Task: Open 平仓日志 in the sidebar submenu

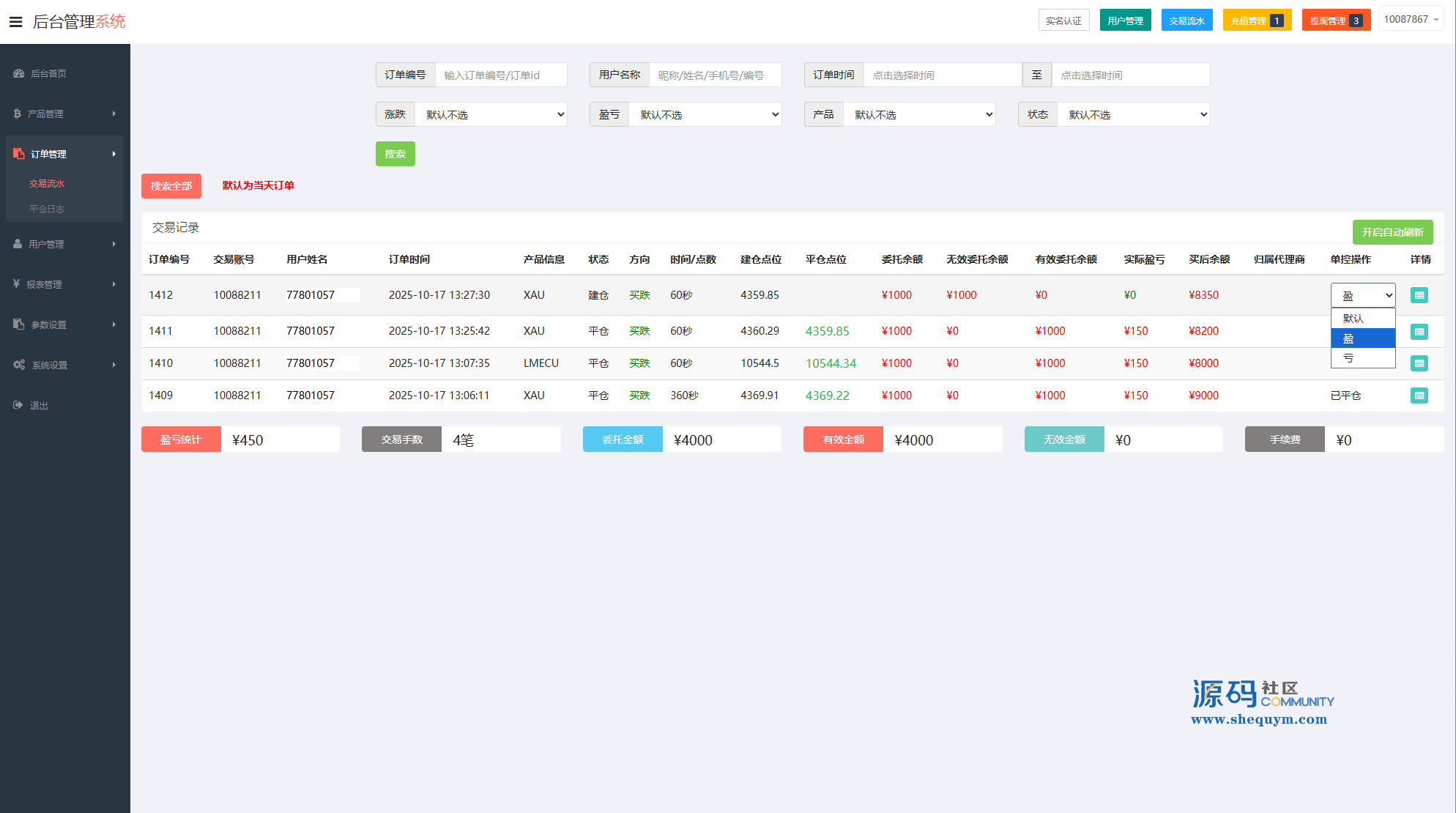Action: 47,209
